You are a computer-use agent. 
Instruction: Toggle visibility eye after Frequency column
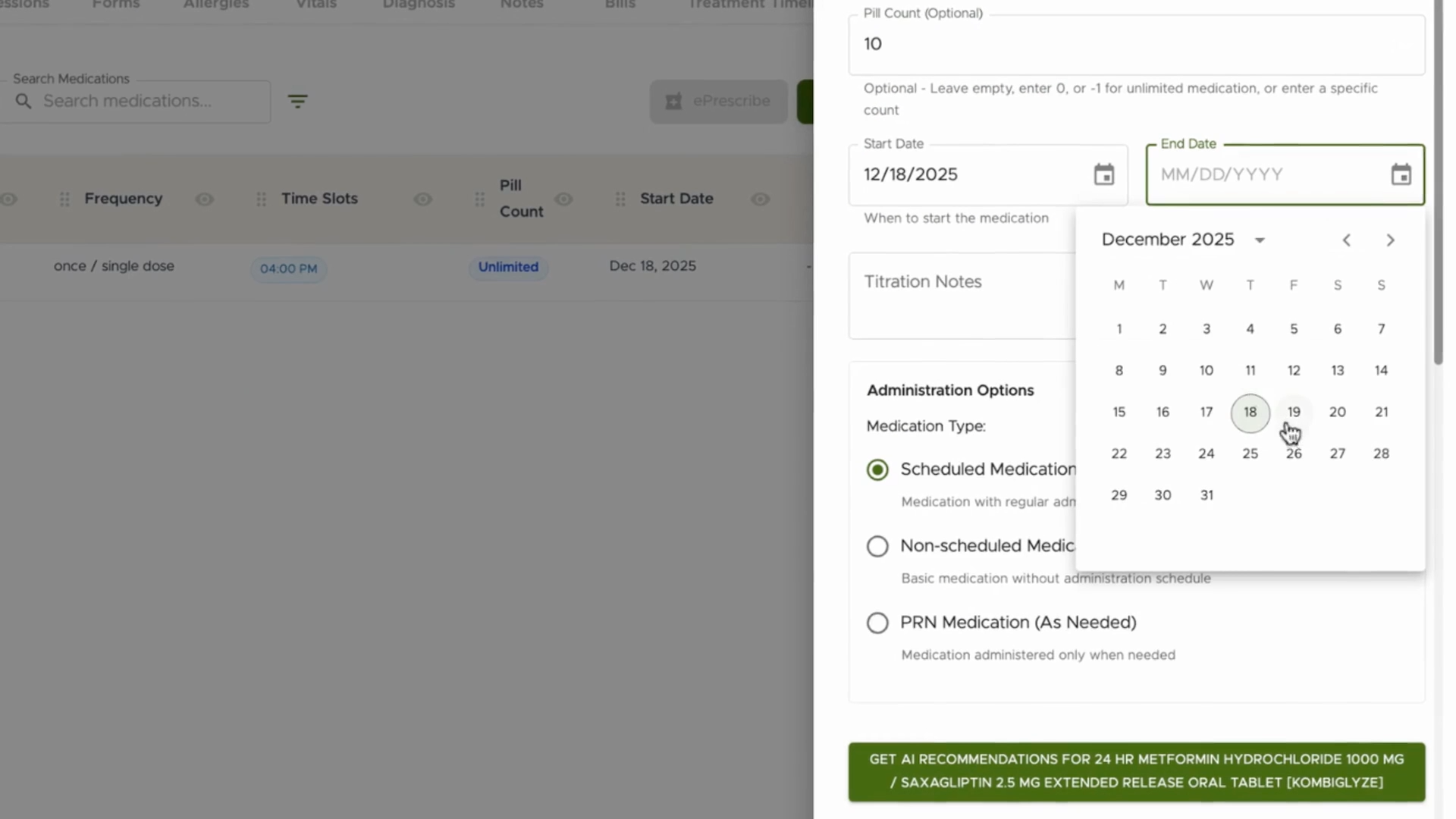coord(204,199)
